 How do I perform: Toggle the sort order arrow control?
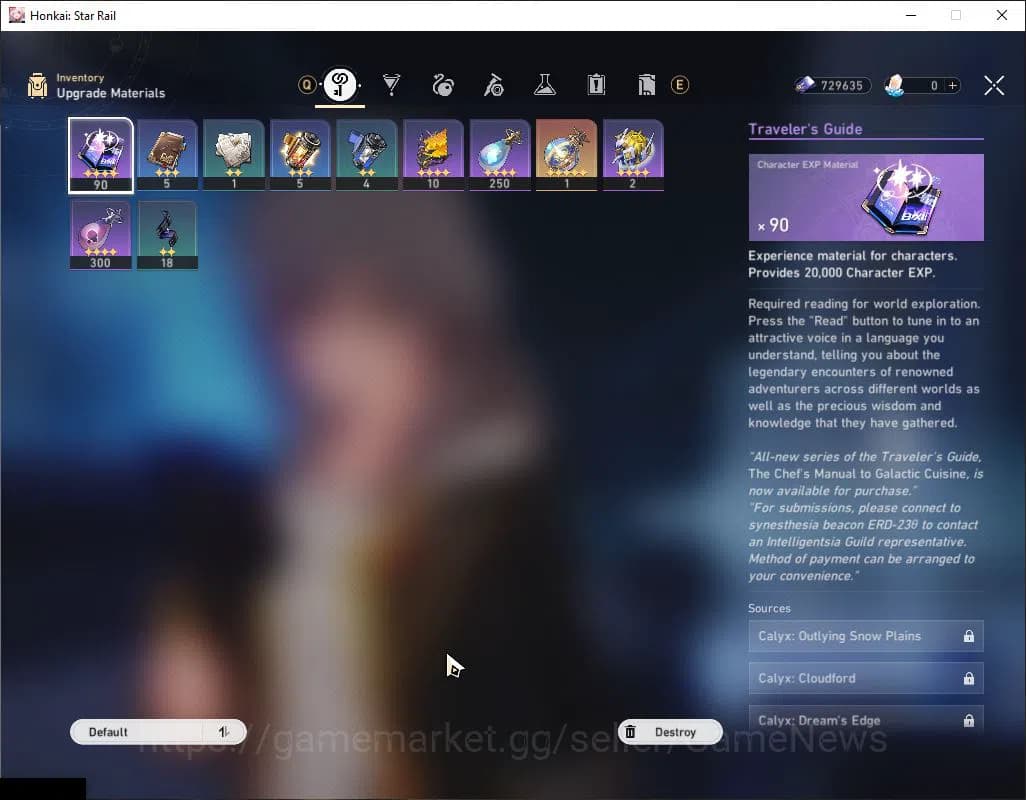pos(224,731)
